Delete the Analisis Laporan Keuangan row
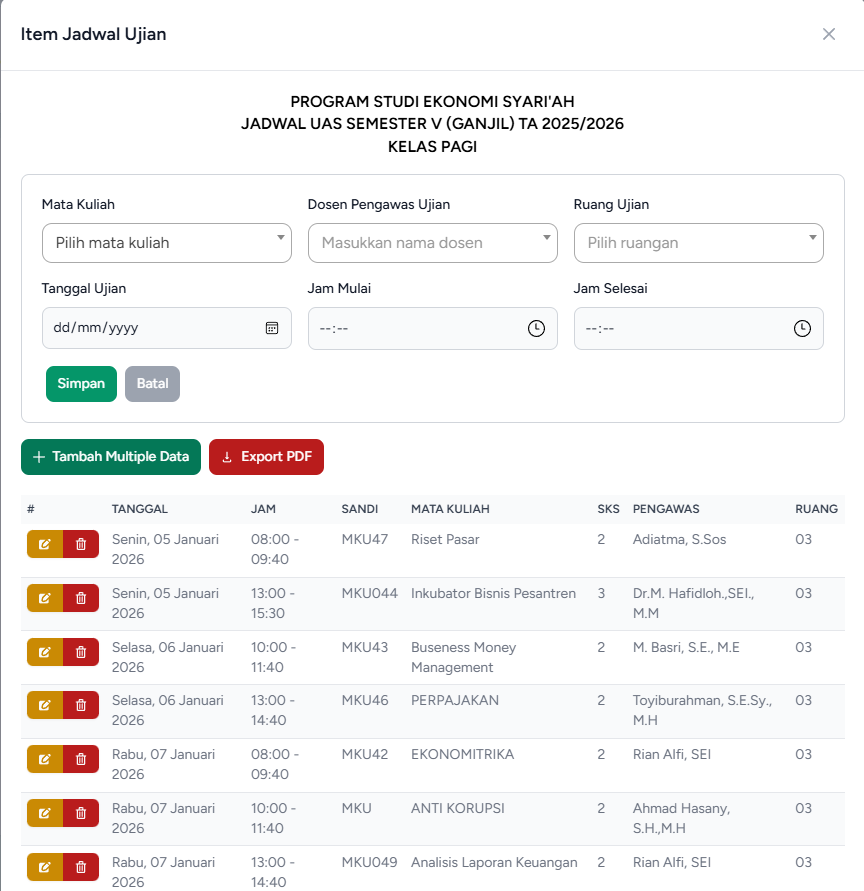864x891 pixels. point(81,867)
